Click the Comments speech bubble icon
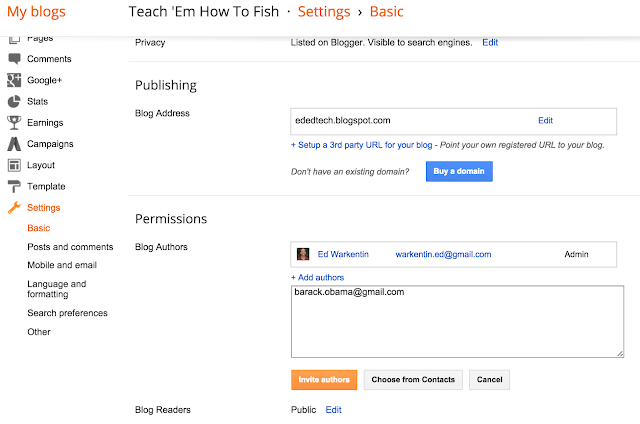640x424 pixels. [x=14, y=59]
